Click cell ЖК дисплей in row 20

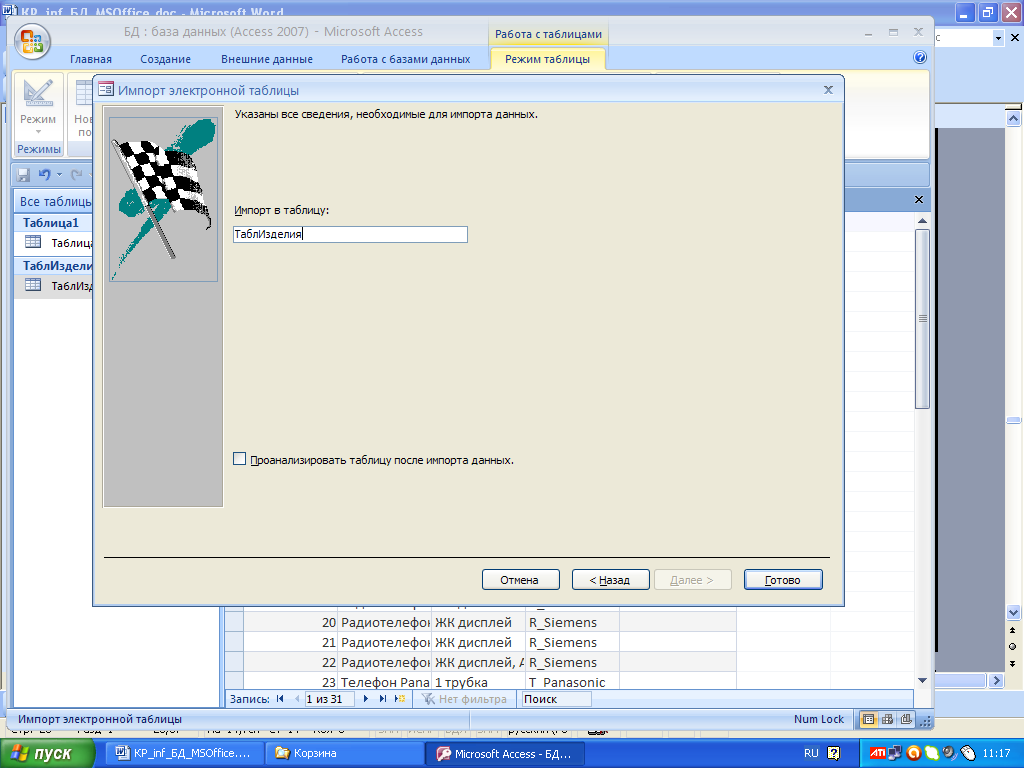tap(478, 622)
